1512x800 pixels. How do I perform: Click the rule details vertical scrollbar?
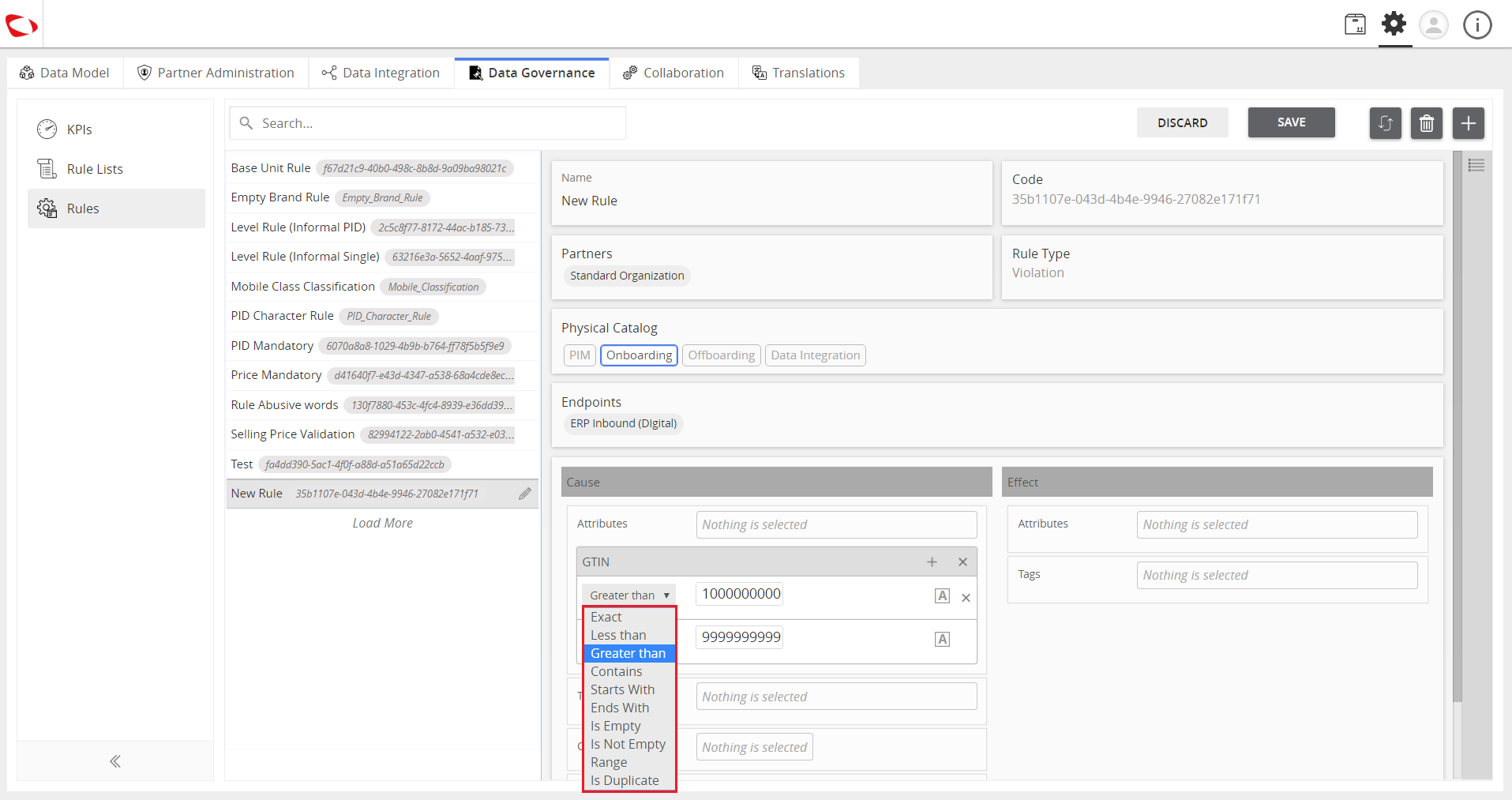(x=1457, y=426)
